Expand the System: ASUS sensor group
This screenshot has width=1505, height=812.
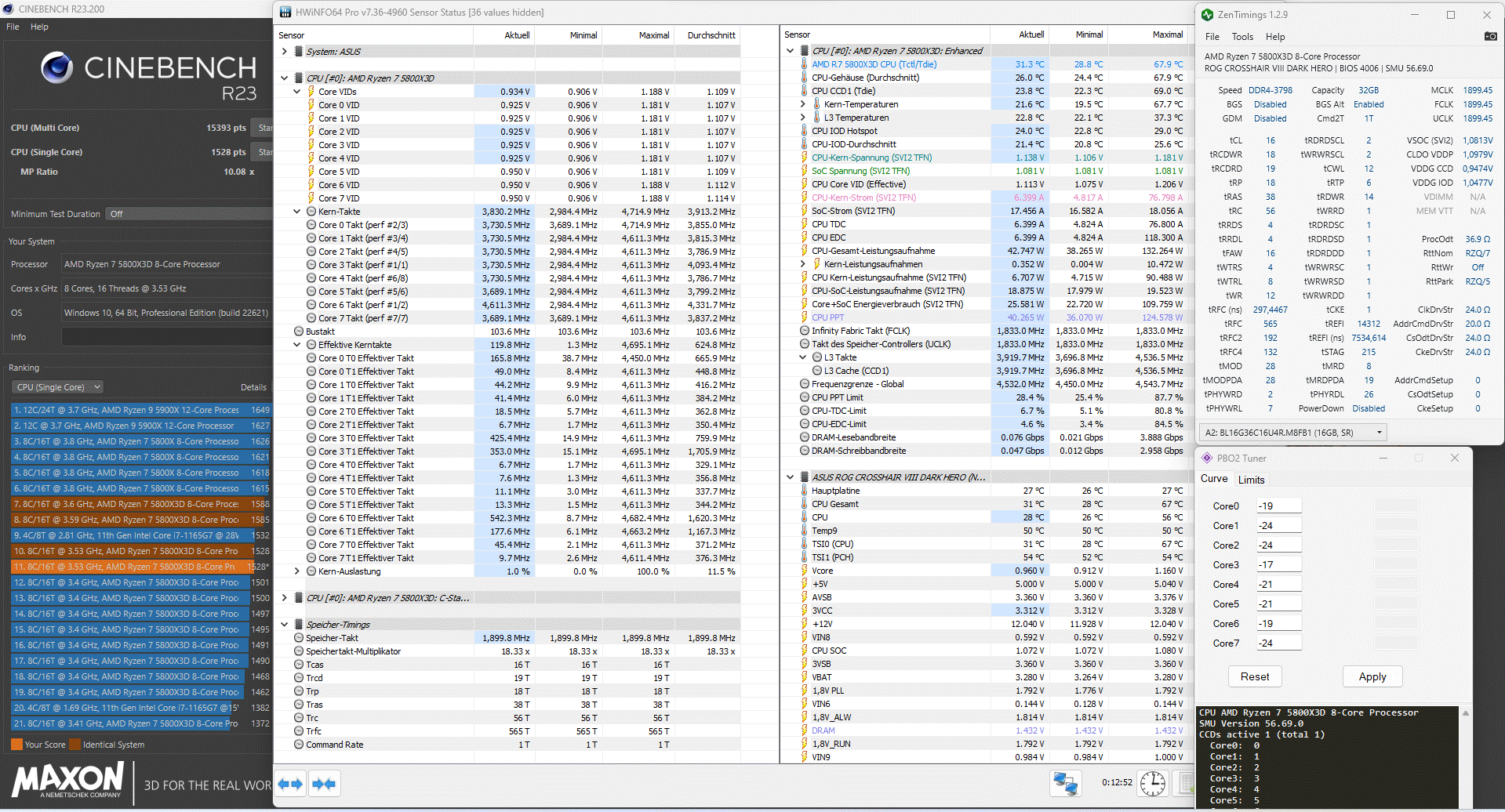(x=284, y=52)
